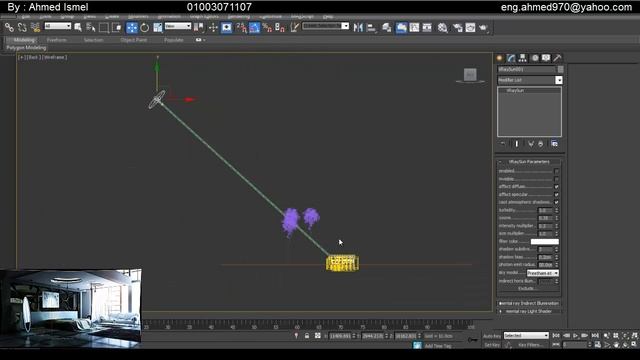640x360 pixels.
Task: Open the Selected key filter dropdown
Action: (526, 335)
